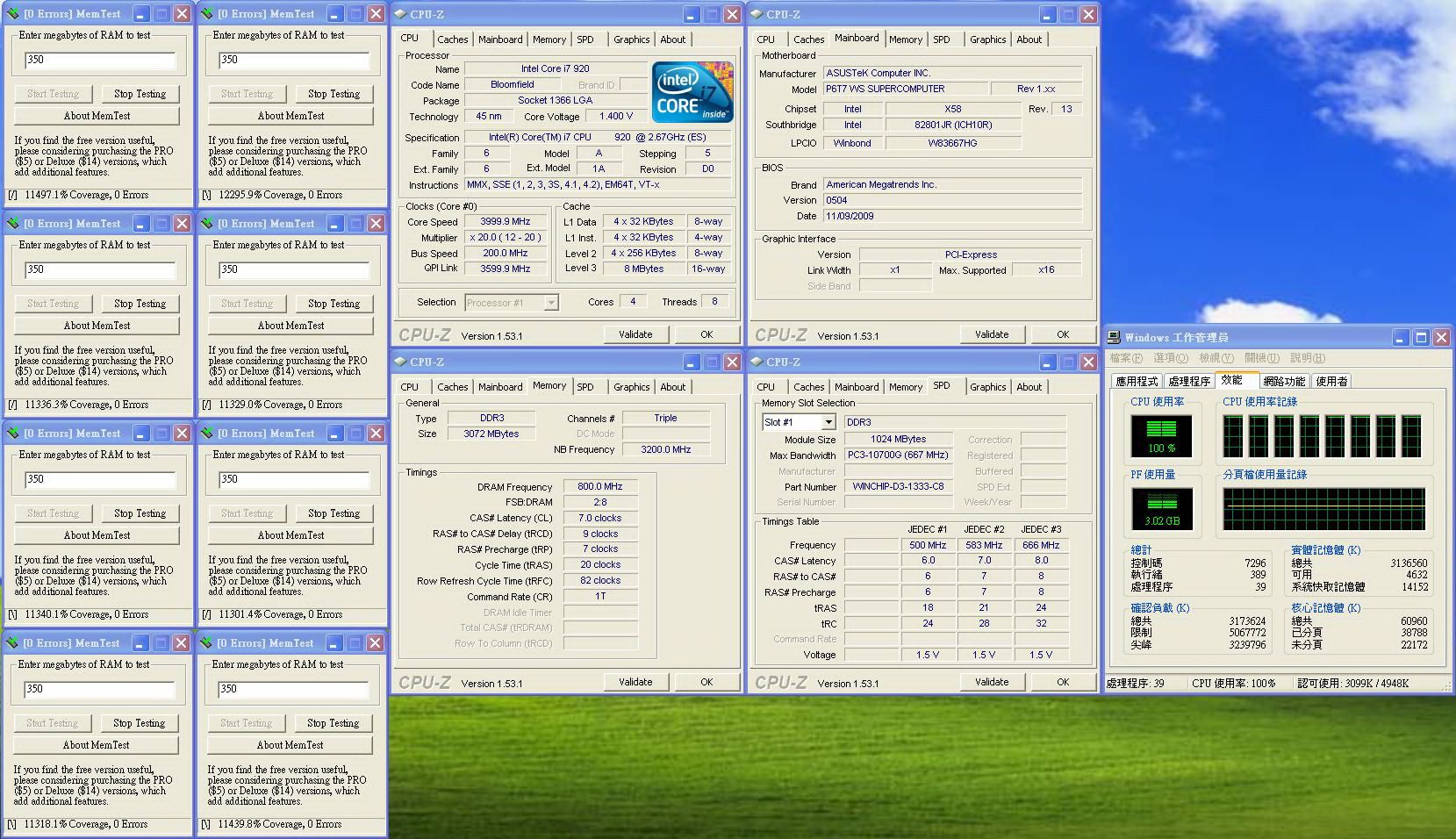Click title icon of MemTest window showing 11329.0% coverage
1456x839 pixels.
pos(207,224)
